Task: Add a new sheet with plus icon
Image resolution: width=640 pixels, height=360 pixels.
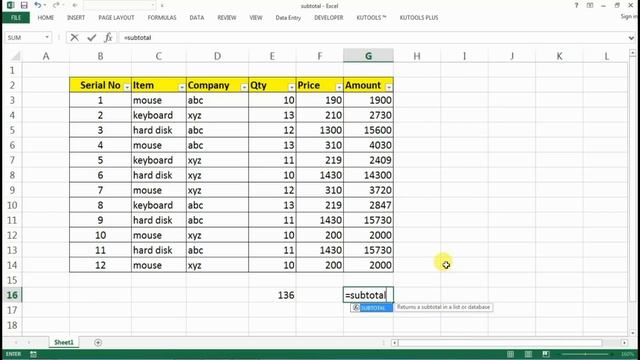Action: pos(98,342)
